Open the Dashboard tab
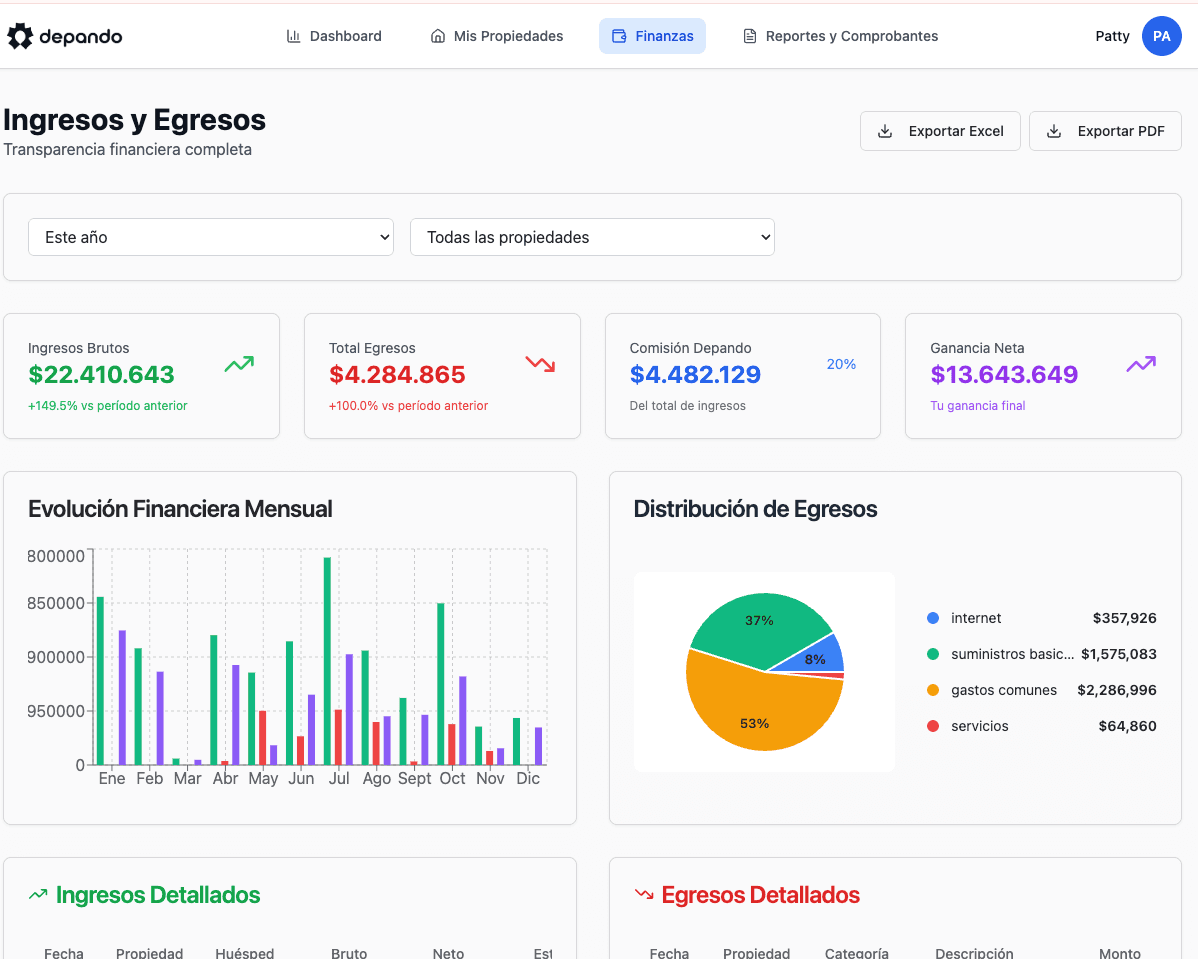 [334, 36]
